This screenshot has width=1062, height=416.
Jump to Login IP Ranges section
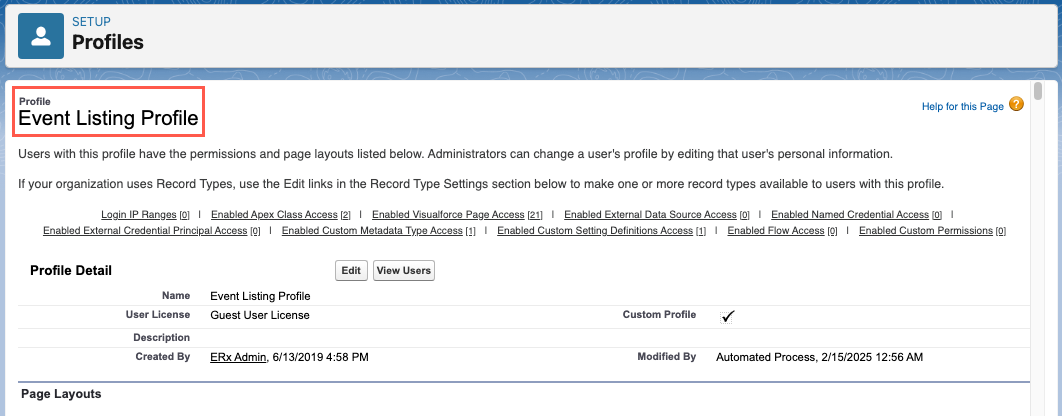(139, 215)
